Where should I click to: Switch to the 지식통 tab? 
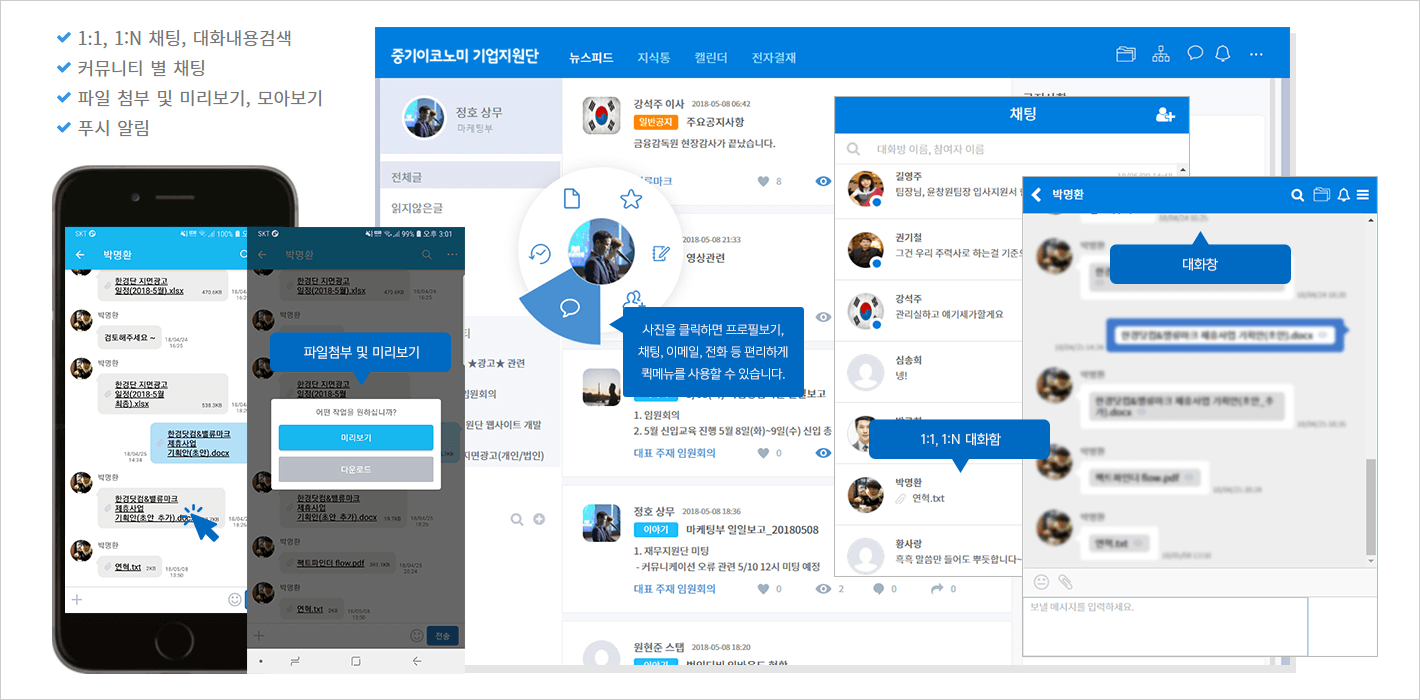[654, 57]
